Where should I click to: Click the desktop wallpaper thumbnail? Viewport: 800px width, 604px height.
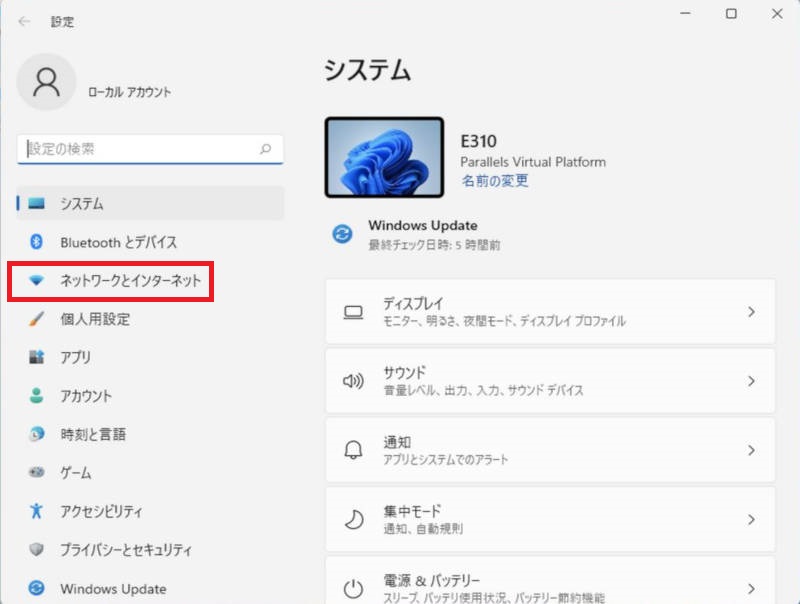point(384,157)
